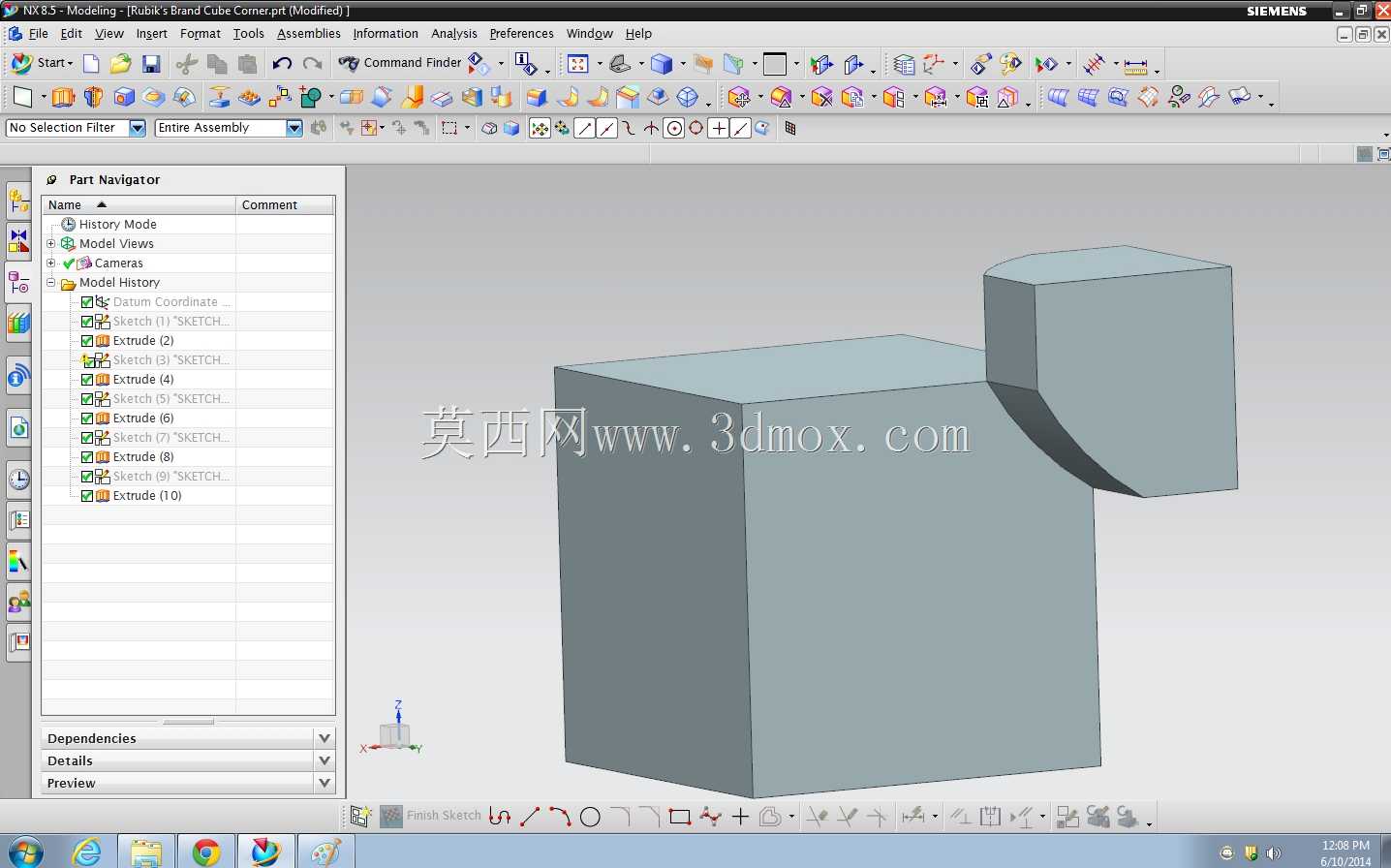
Task: Click the Undo arrow icon
Action: (282, 64)
